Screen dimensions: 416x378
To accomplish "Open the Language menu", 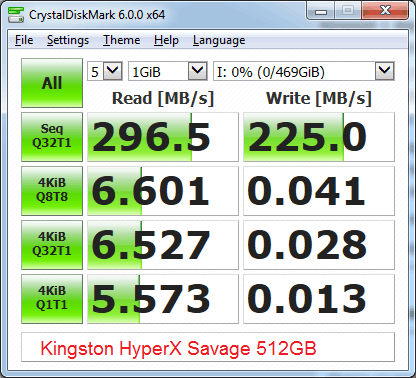I will [219, 40].
